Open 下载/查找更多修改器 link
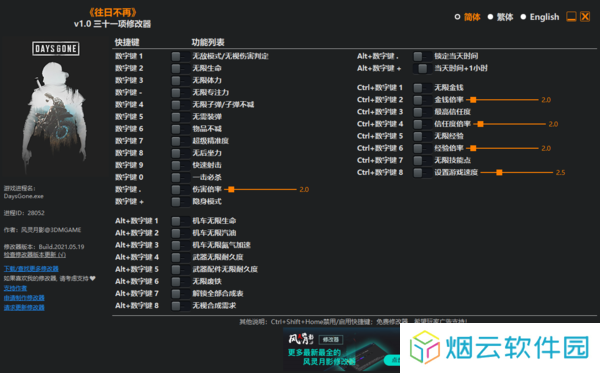Viewport: 600px width, 373px height. click(31, 269)
